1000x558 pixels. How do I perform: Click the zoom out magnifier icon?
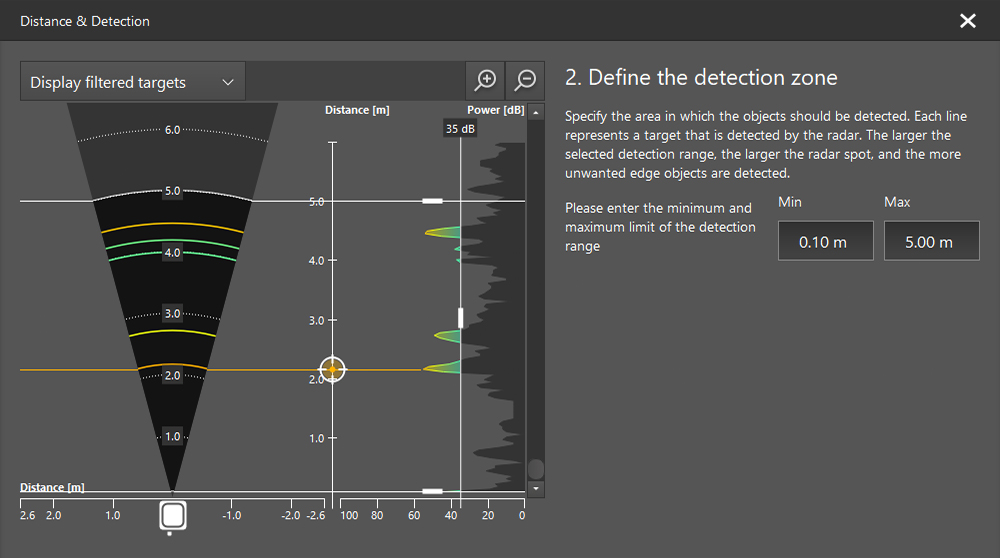[x=525, y=81]
